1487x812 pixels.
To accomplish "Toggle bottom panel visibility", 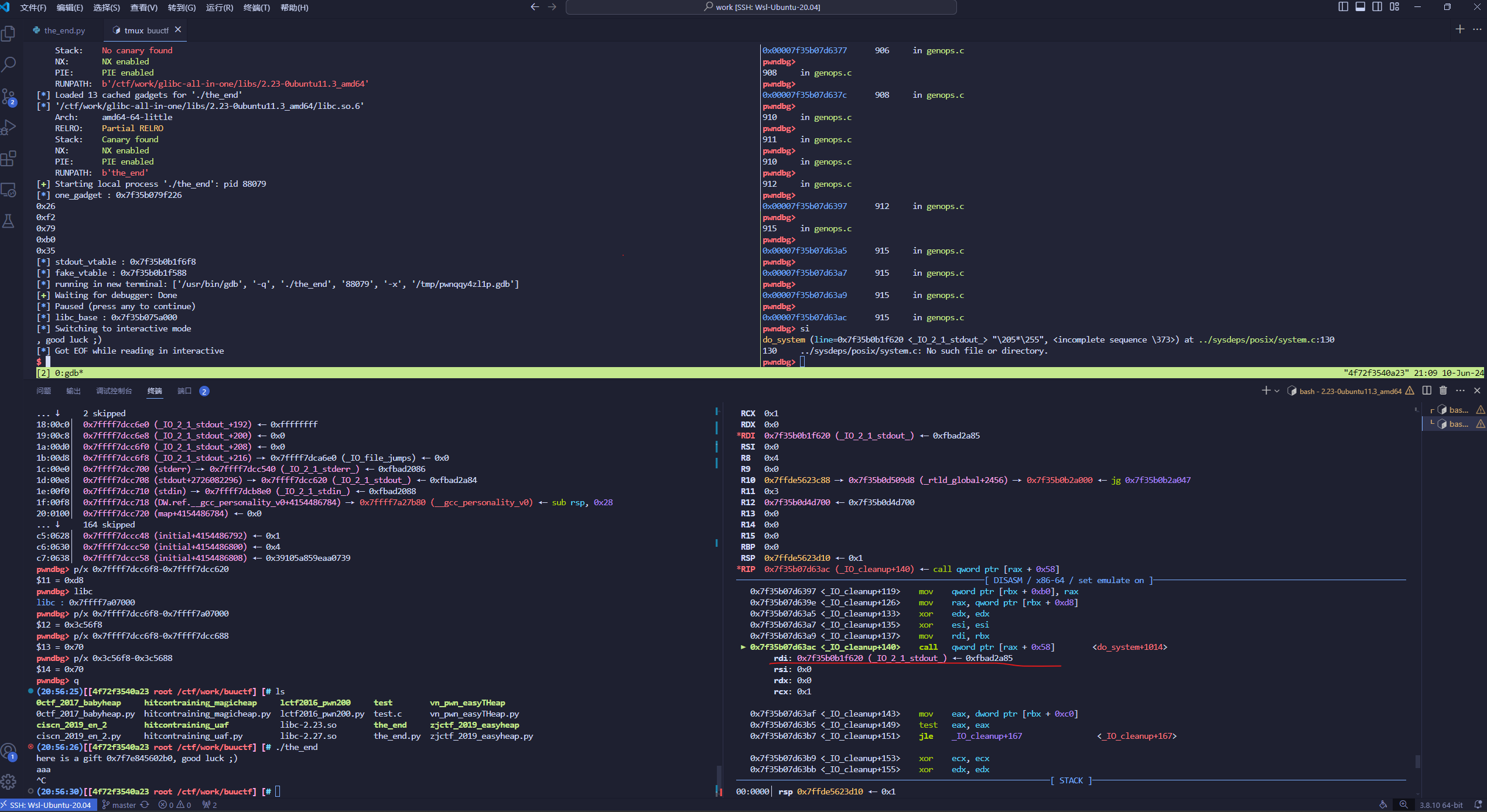I will 1360,7.
